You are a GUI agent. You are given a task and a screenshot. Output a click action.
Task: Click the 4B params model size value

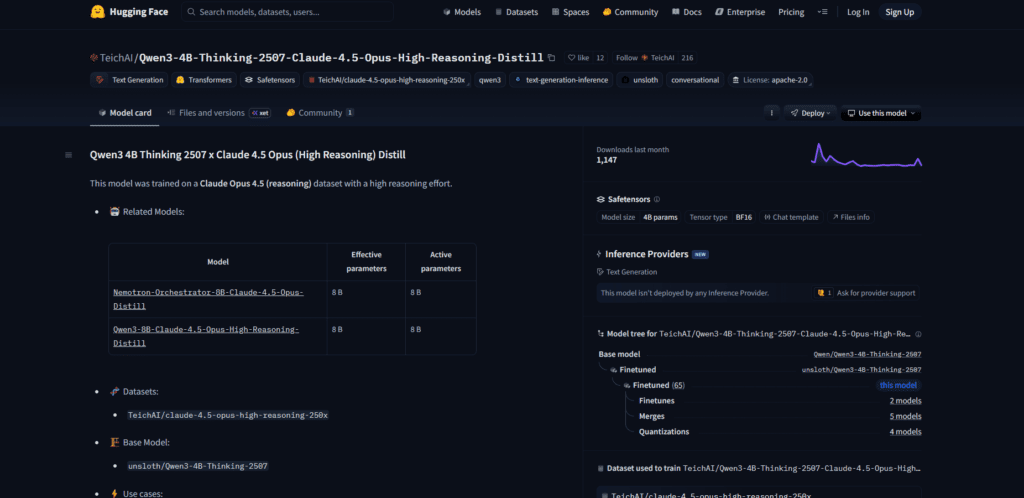[660, 217]
